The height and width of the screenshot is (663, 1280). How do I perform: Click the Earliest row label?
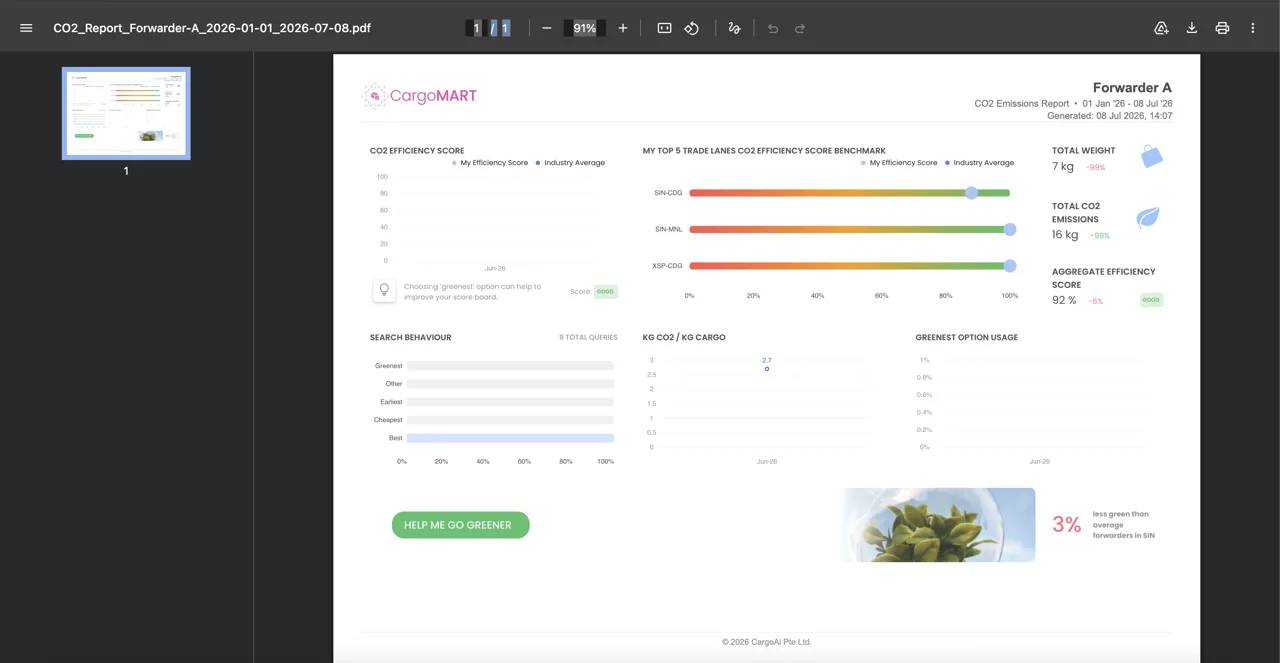tap(391, 402)
